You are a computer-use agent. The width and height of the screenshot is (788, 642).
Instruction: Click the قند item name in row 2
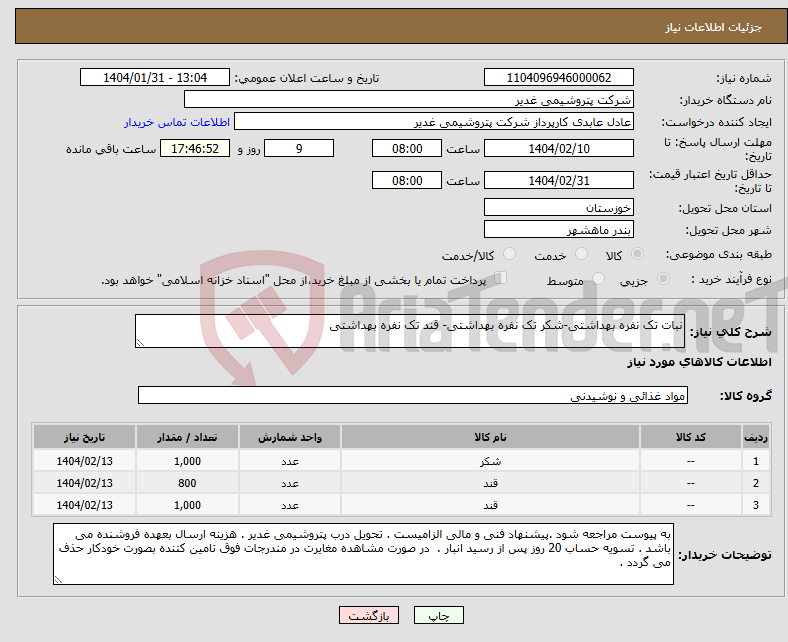[x=490, y=483]
